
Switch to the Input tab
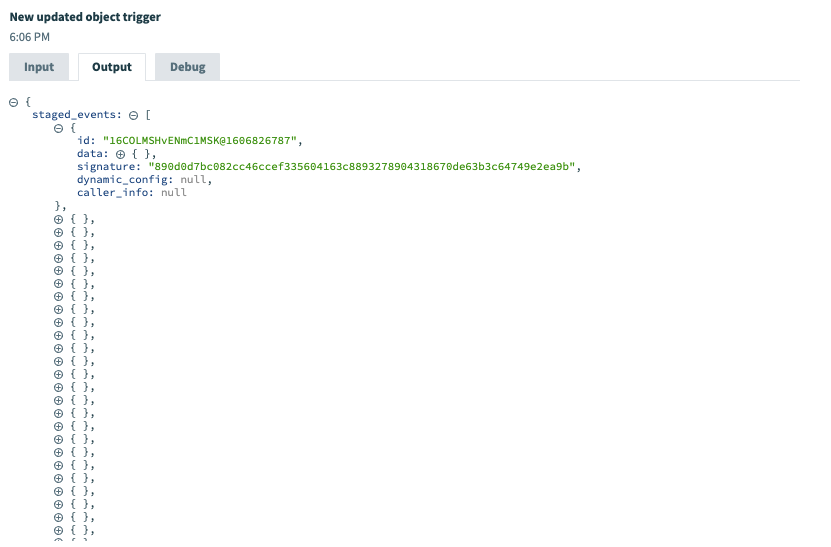pos(39,67)
